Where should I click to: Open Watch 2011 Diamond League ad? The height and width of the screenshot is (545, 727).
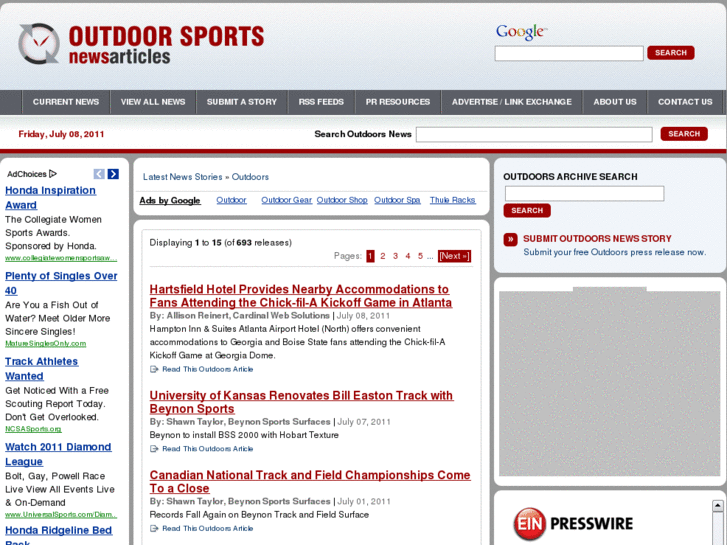point(58,454)
